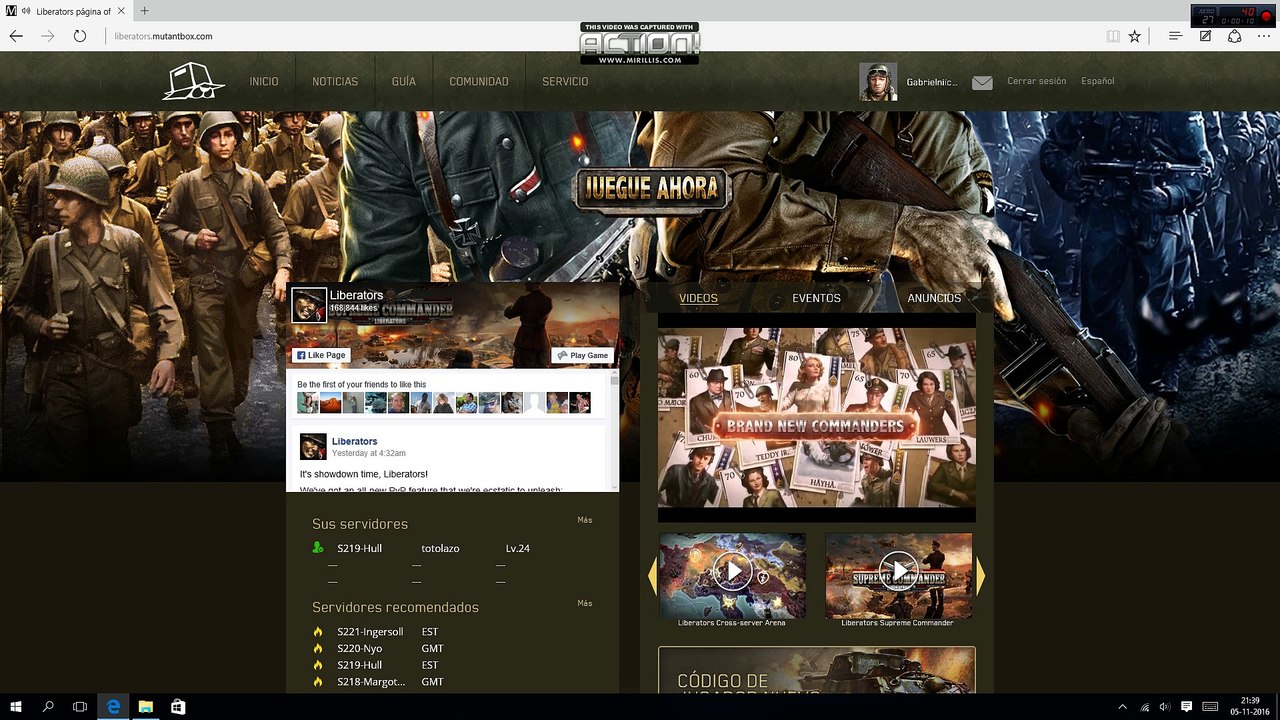
Task: Show hidden tray icons chevron
Action: click(x=1122, y=706)
